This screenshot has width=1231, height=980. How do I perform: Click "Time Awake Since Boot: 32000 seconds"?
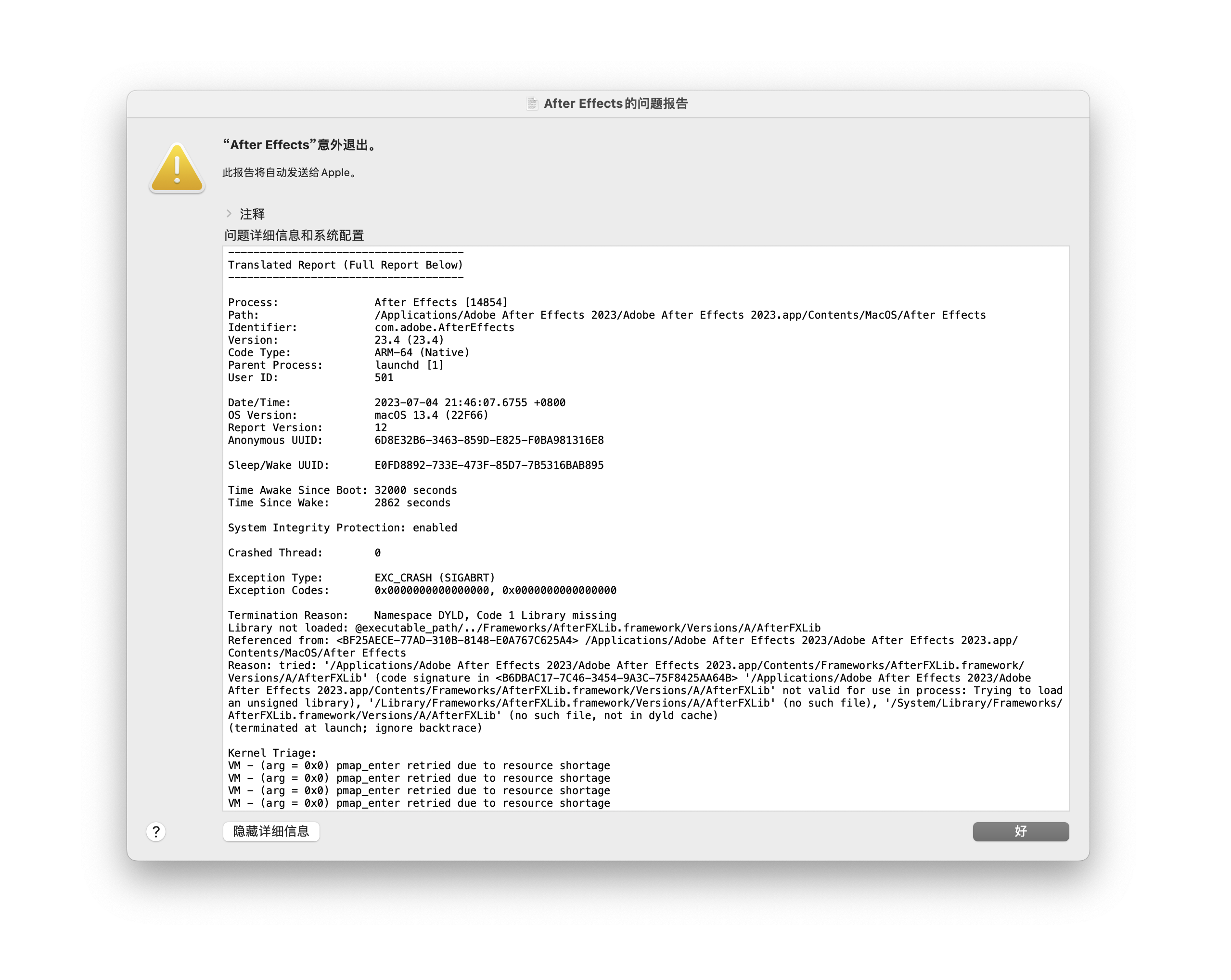tap(343, 490)
